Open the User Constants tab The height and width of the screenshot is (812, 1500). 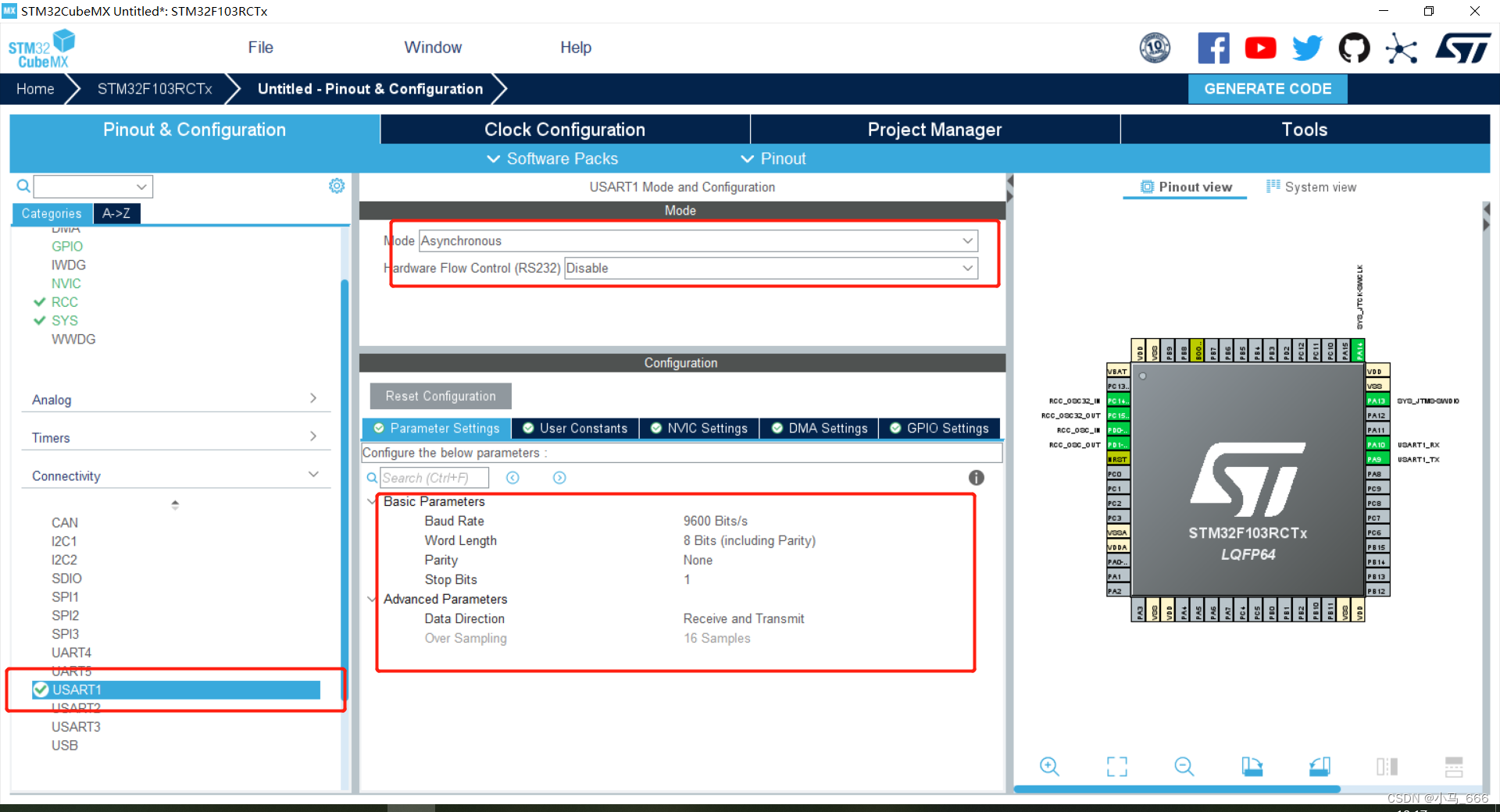[x=575, y=428]
